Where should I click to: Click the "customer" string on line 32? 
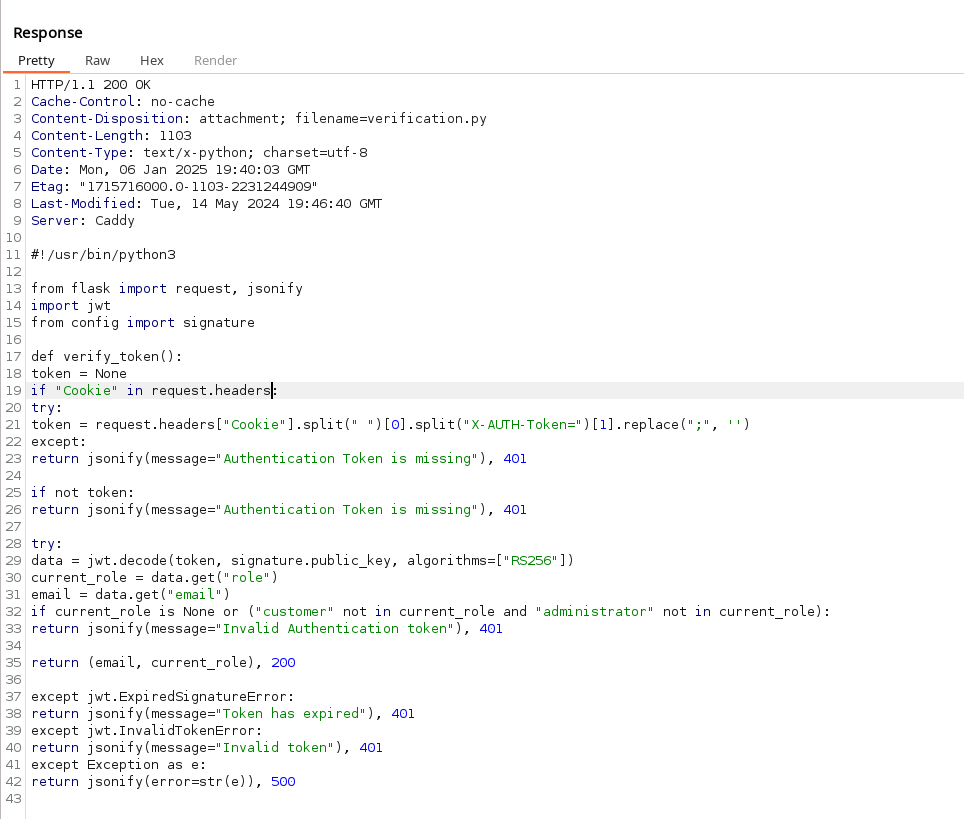(x=294, y=612)
